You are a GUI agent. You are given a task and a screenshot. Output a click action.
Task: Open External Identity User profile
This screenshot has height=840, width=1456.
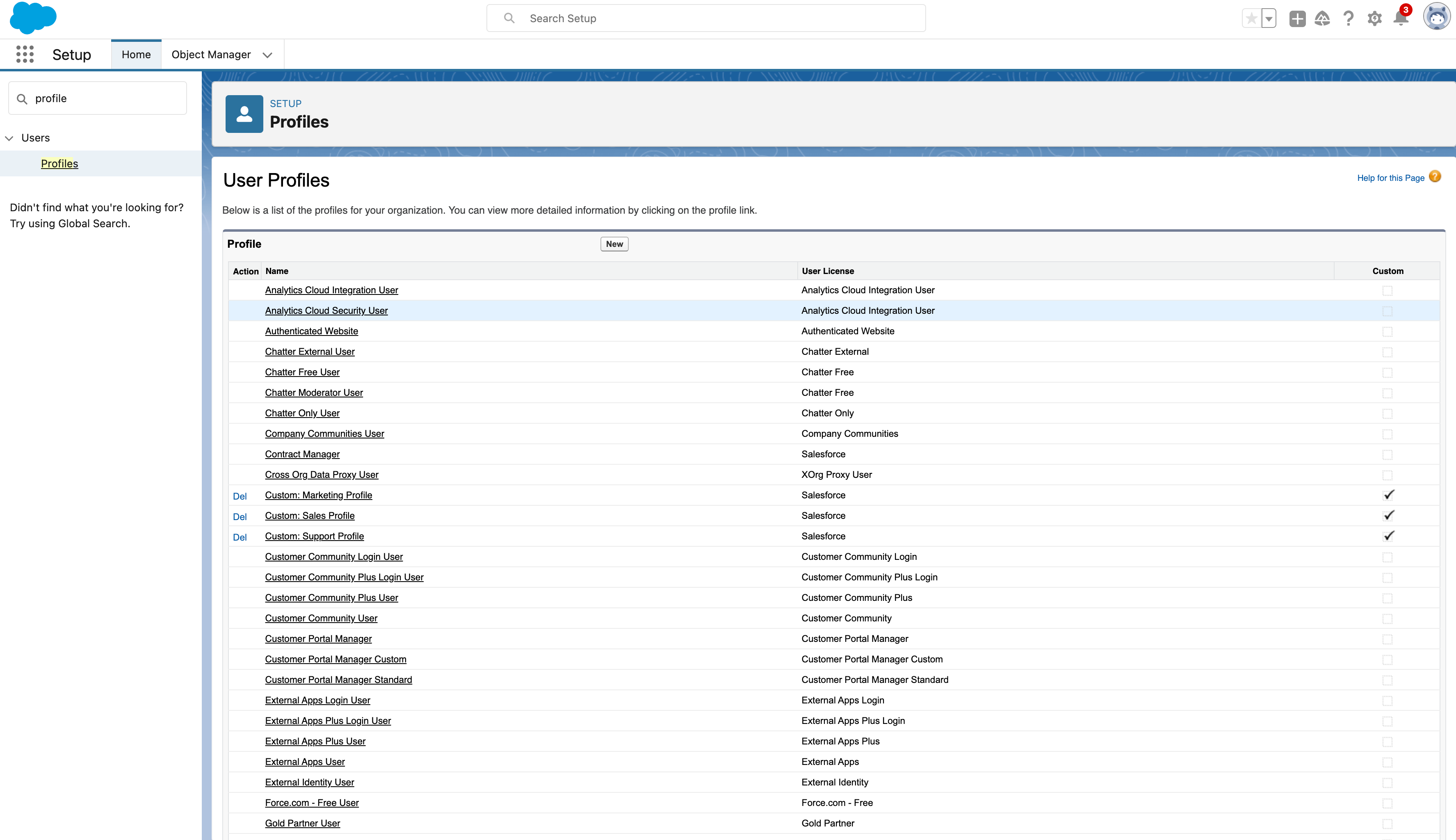click(x=310, y=782)
